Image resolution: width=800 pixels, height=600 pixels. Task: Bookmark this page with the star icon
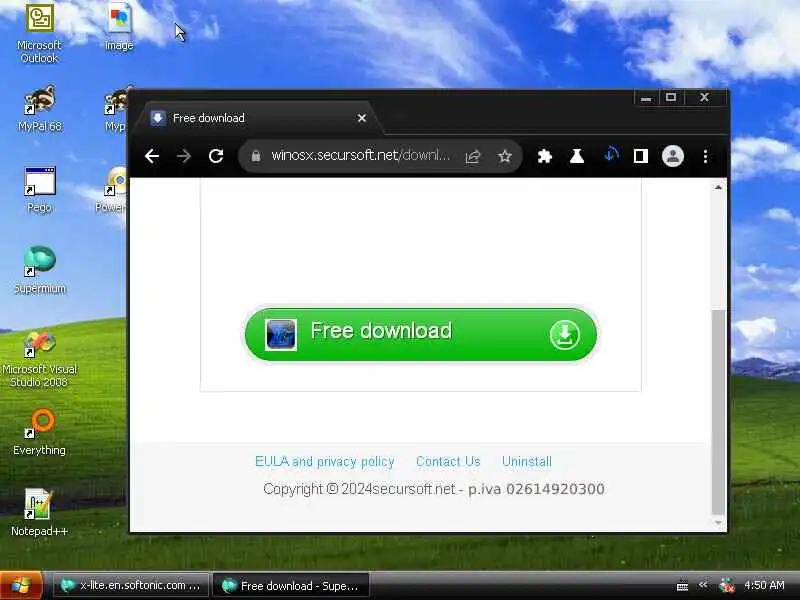[x=505, y=156]
